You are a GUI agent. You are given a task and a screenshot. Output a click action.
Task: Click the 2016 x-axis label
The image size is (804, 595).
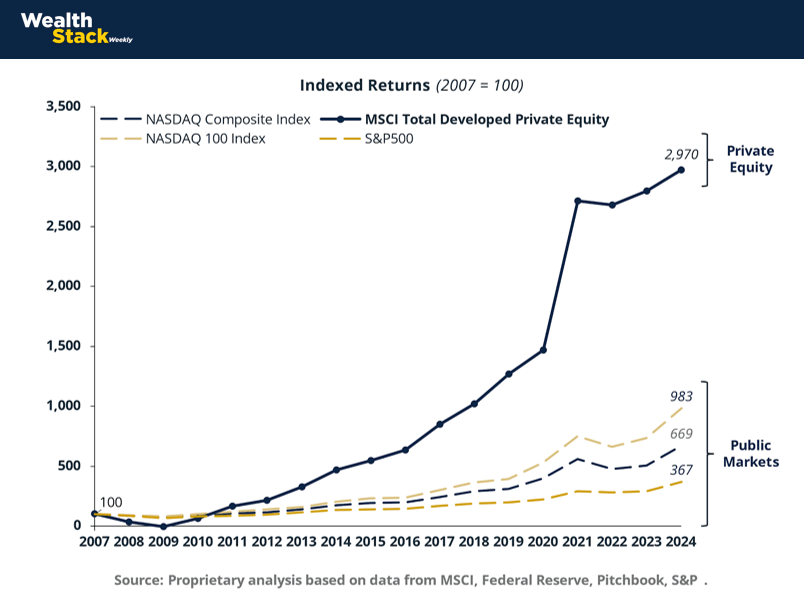tap(405, 542)
